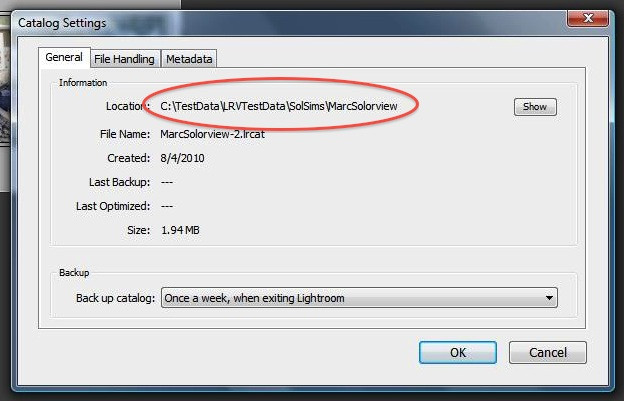This screenshot has height=401, width=624.
Task: Click the Backup group label
Action: 74,273
